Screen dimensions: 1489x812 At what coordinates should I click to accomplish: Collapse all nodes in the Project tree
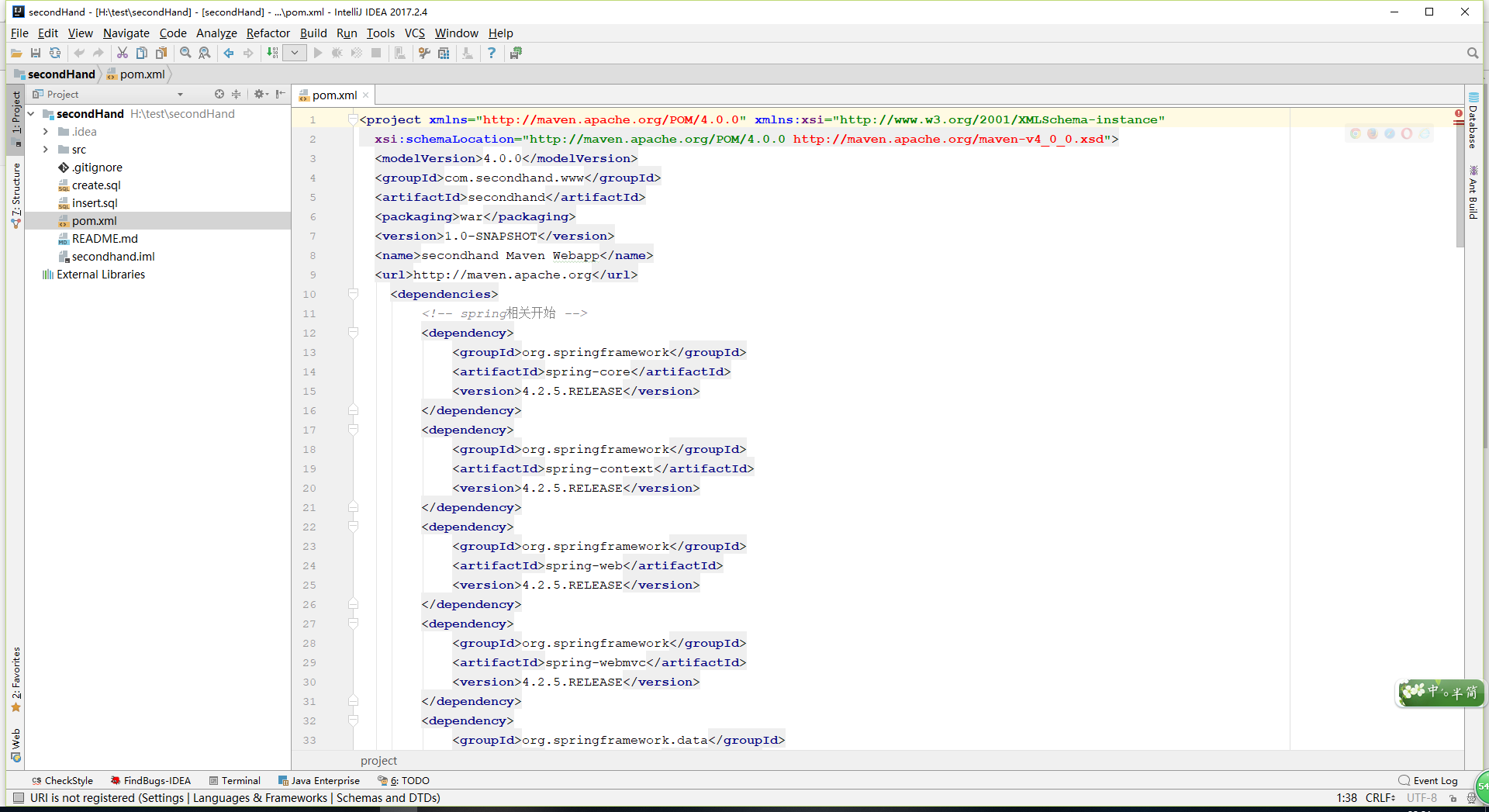(237, 94)
